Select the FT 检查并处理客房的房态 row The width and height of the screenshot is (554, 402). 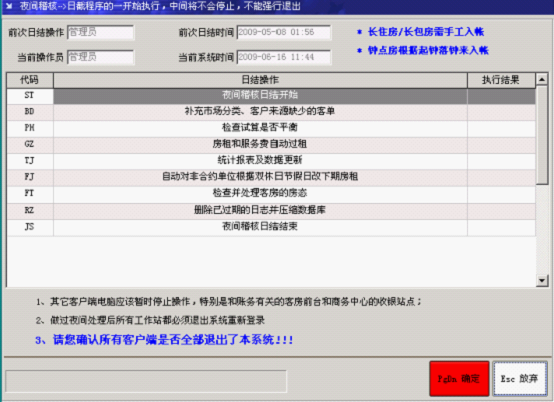tap(271, 194)
